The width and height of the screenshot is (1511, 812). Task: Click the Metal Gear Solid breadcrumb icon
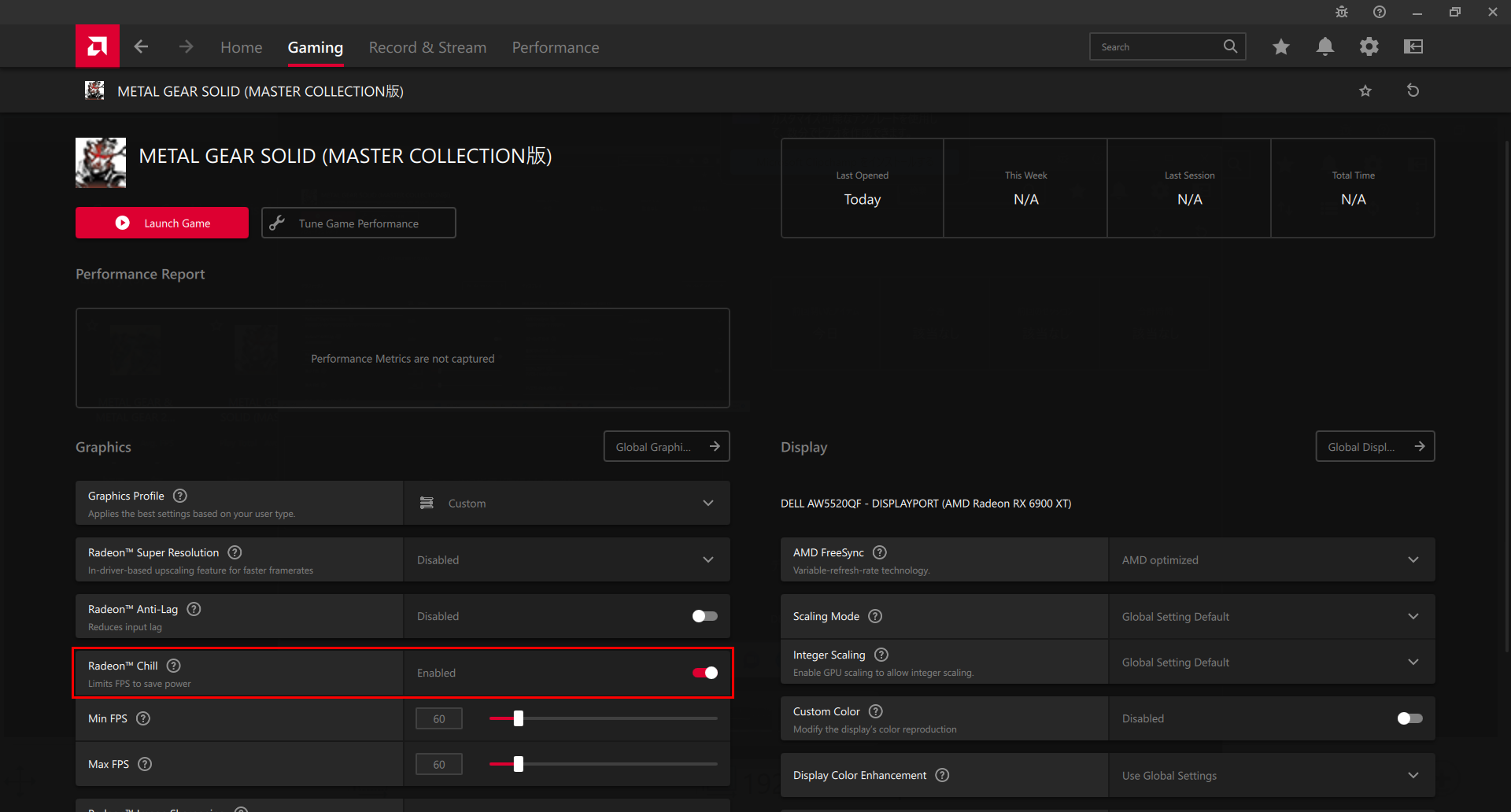tap(94, 90)
